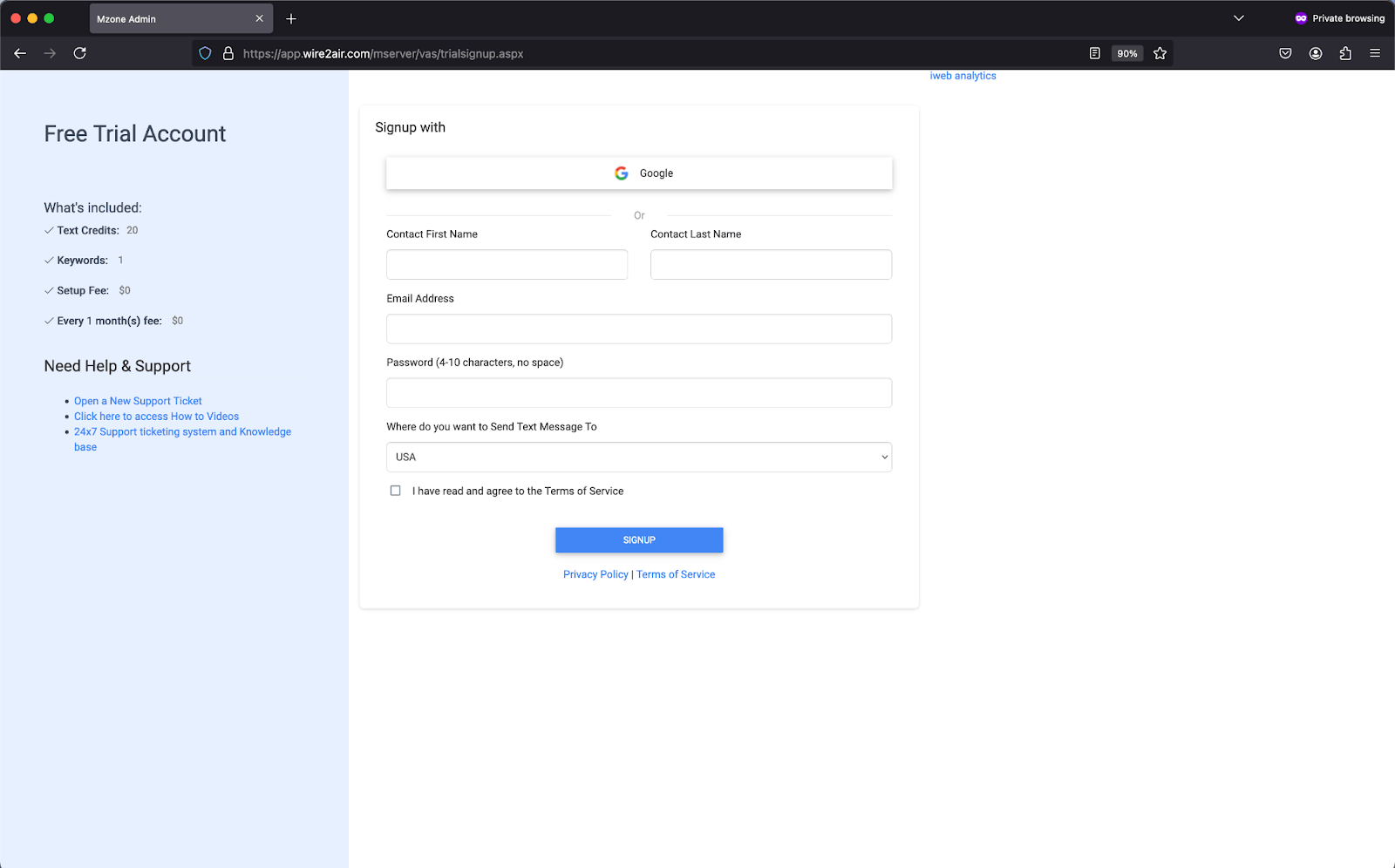
Task: Agree to the Terms of Service checkbox
Action: pos(396,491)
